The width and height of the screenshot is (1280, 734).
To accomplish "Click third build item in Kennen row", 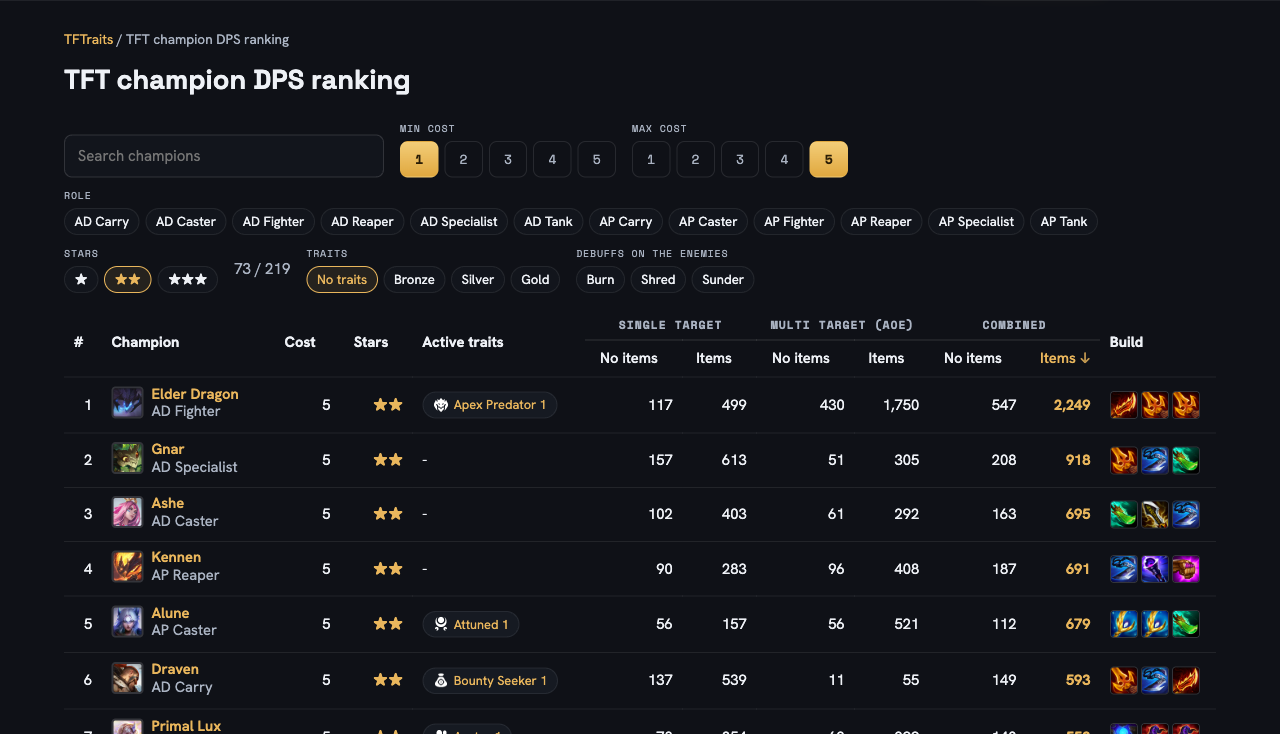I will [x=1186, y=569].
